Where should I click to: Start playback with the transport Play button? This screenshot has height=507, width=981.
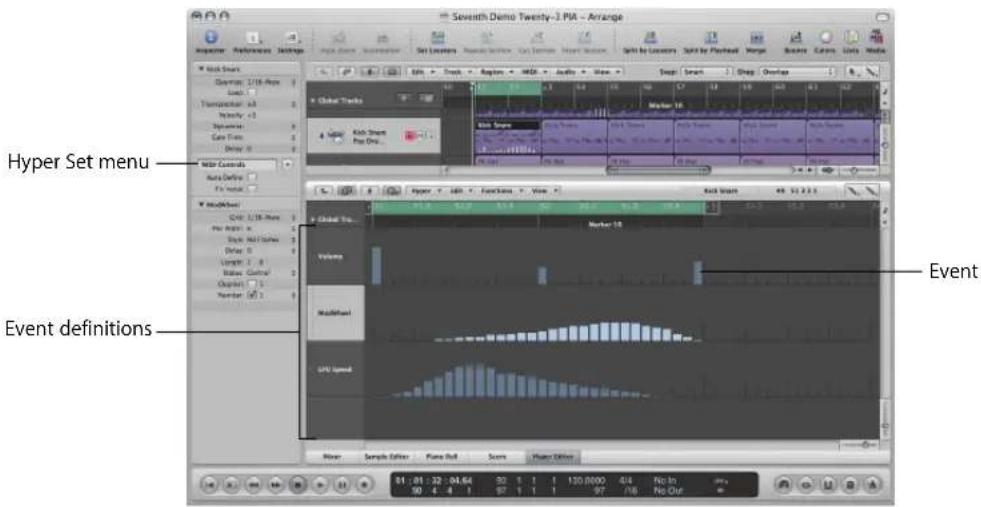[320, 484]
